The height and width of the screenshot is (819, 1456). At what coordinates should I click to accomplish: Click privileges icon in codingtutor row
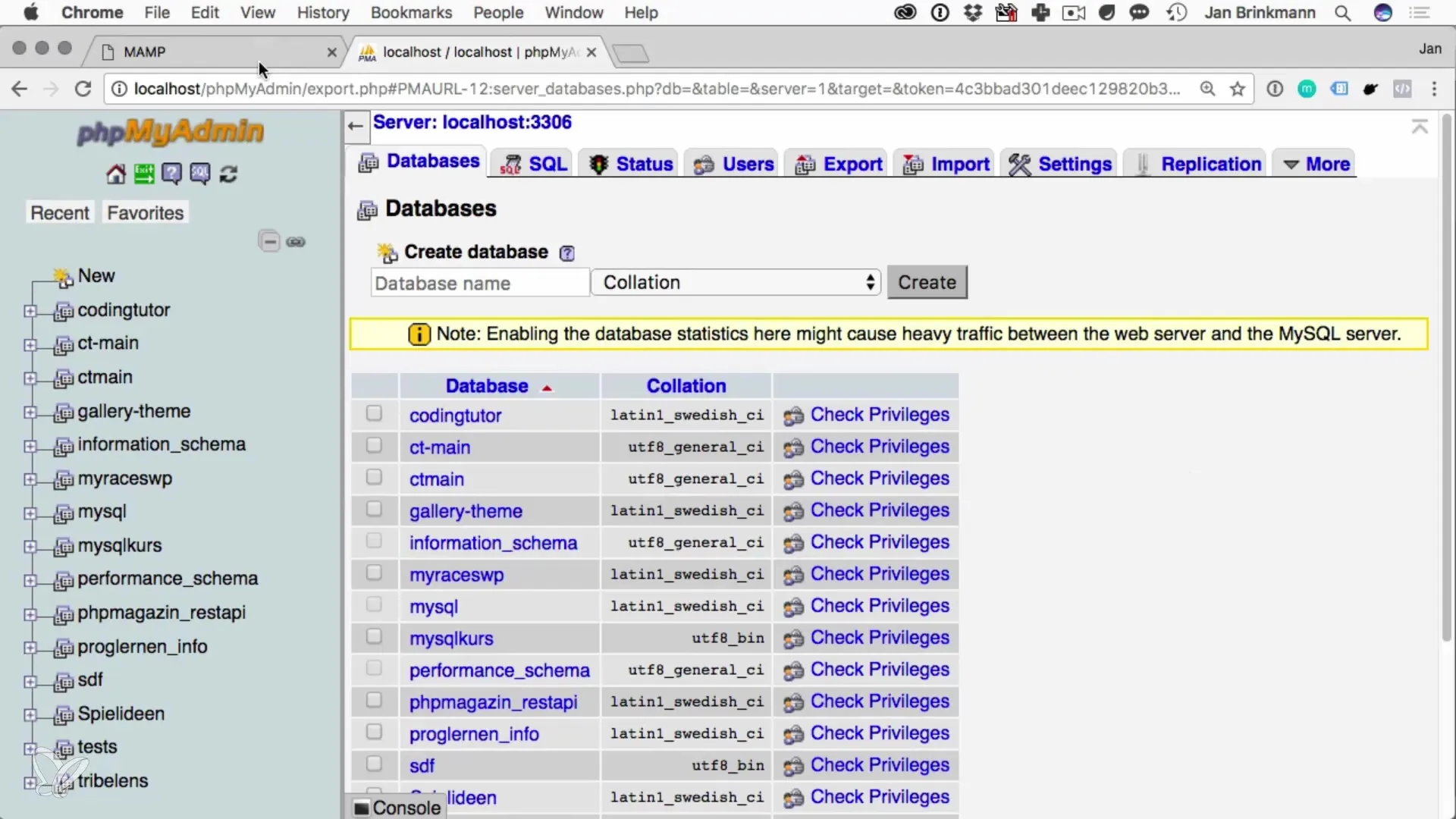pos(793,416)
